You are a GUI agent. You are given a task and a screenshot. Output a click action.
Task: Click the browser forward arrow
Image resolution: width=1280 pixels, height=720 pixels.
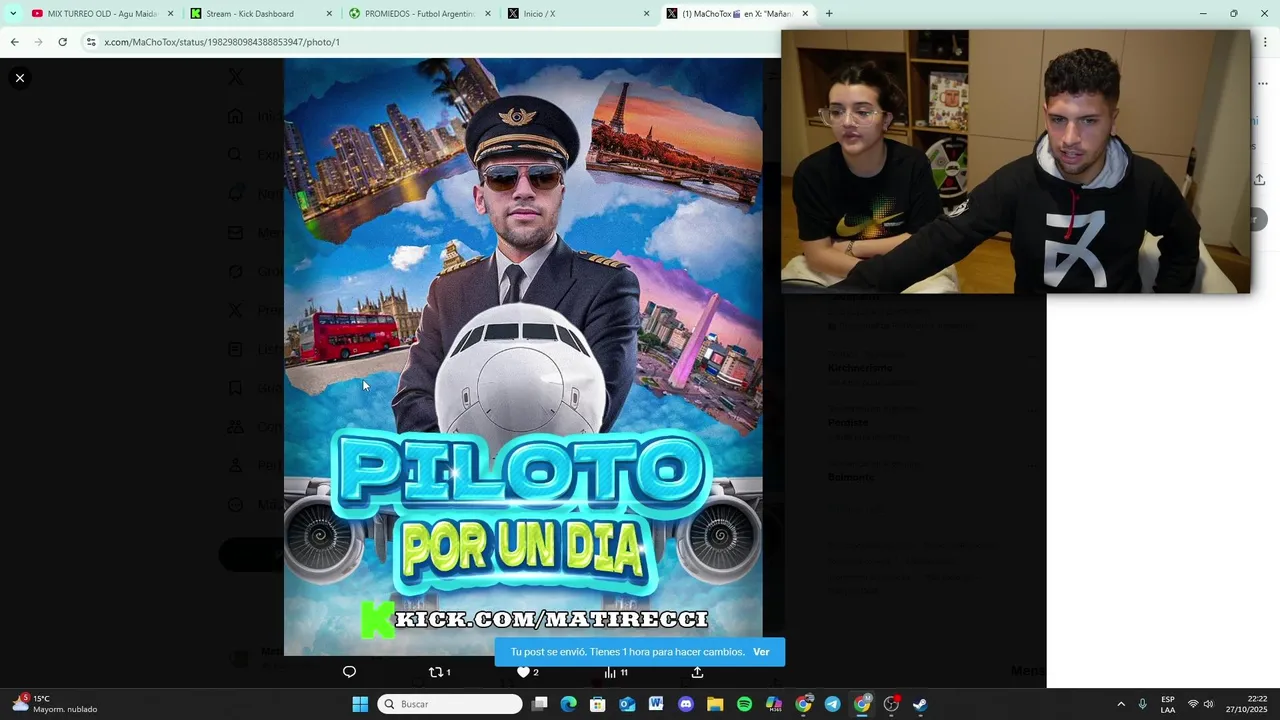tap(38, 42)
